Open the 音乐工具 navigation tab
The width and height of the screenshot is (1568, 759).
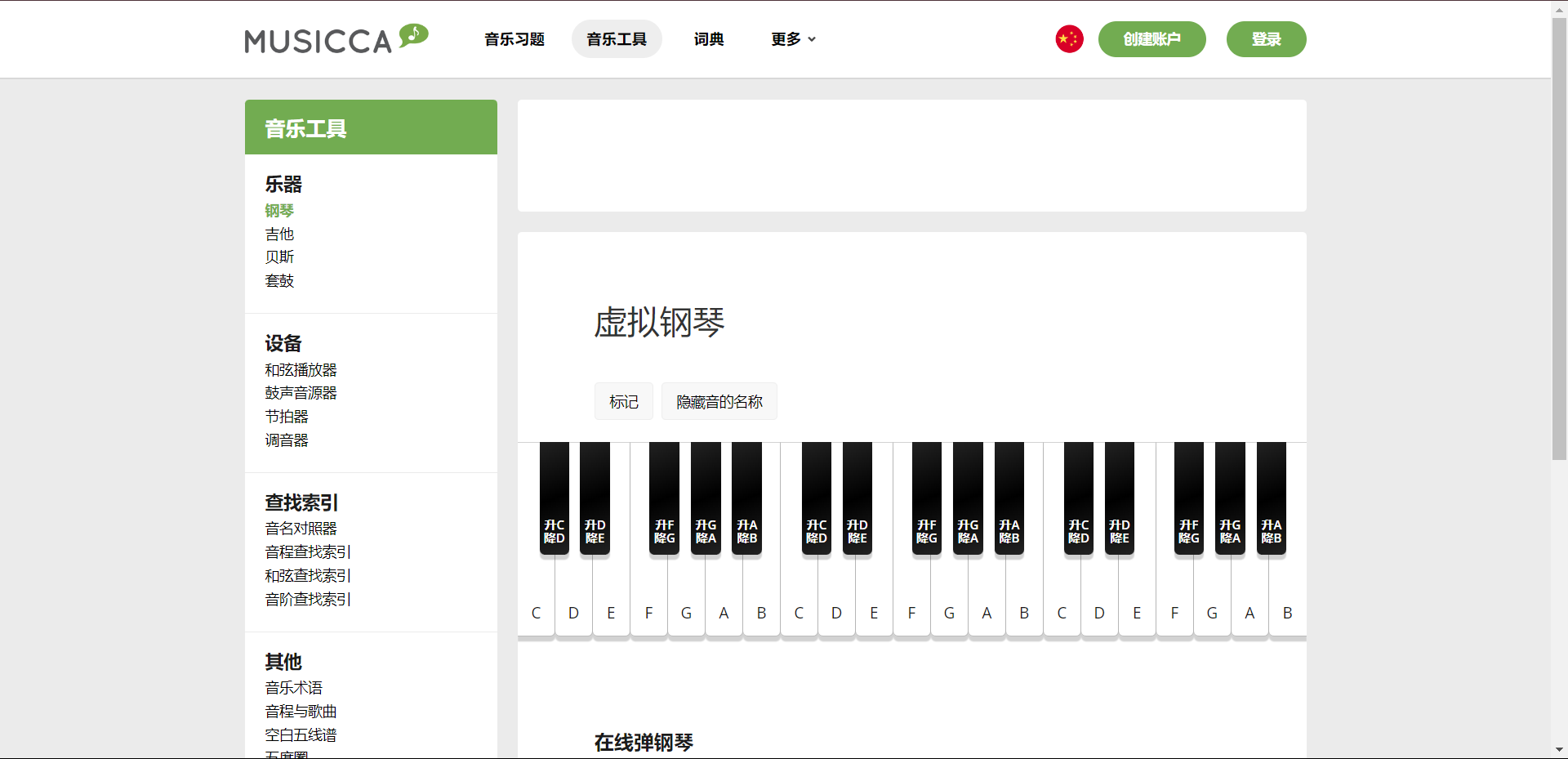coord(617,39)
